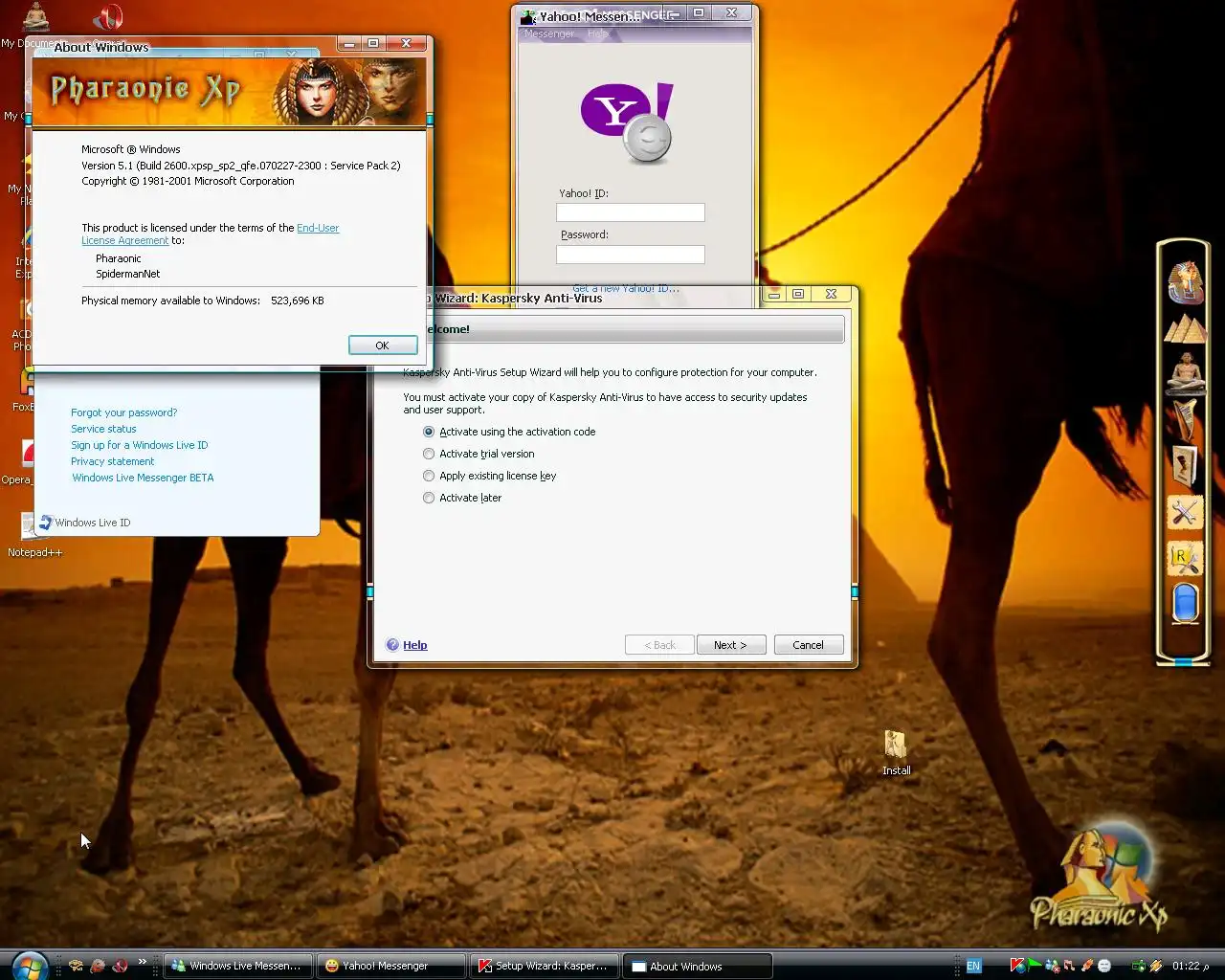Click the Windows Start orb

31,966
